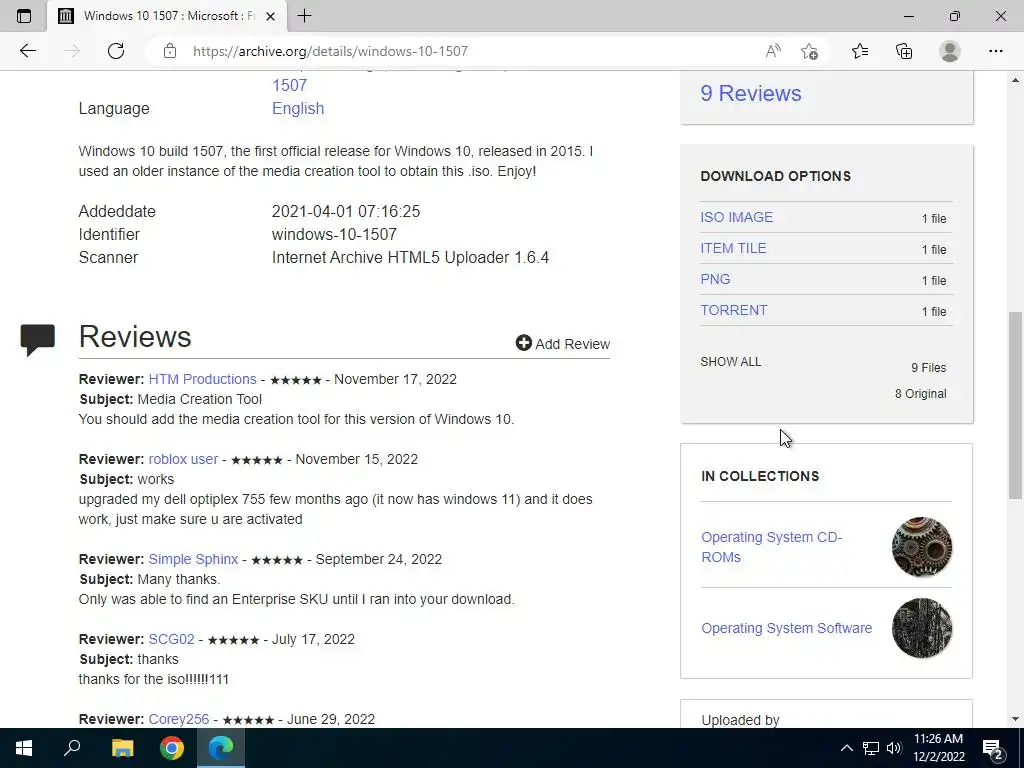The width and height of the screenshot is (1024, 768).
Task: Add this page to favorites star icon
Action: point(809,51)
